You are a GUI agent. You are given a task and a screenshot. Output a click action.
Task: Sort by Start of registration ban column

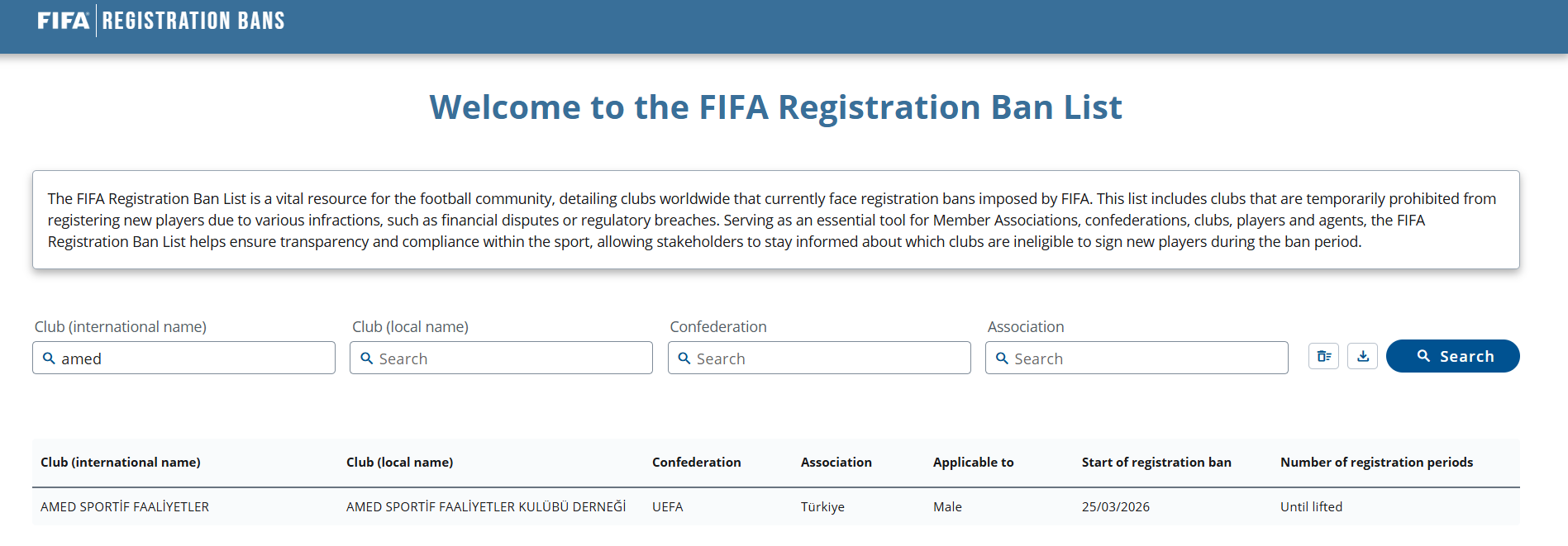click(1156, 463)
